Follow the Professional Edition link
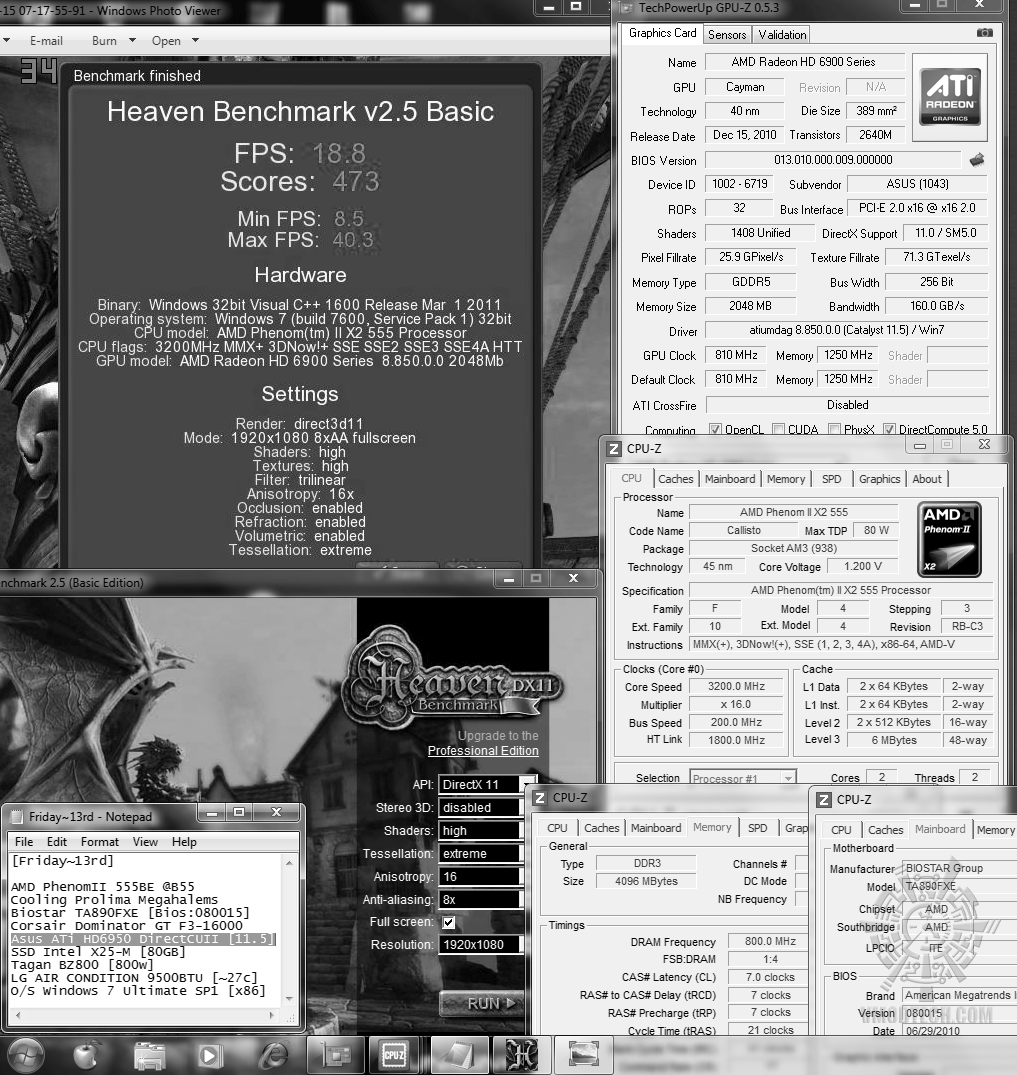 point(483,751)
